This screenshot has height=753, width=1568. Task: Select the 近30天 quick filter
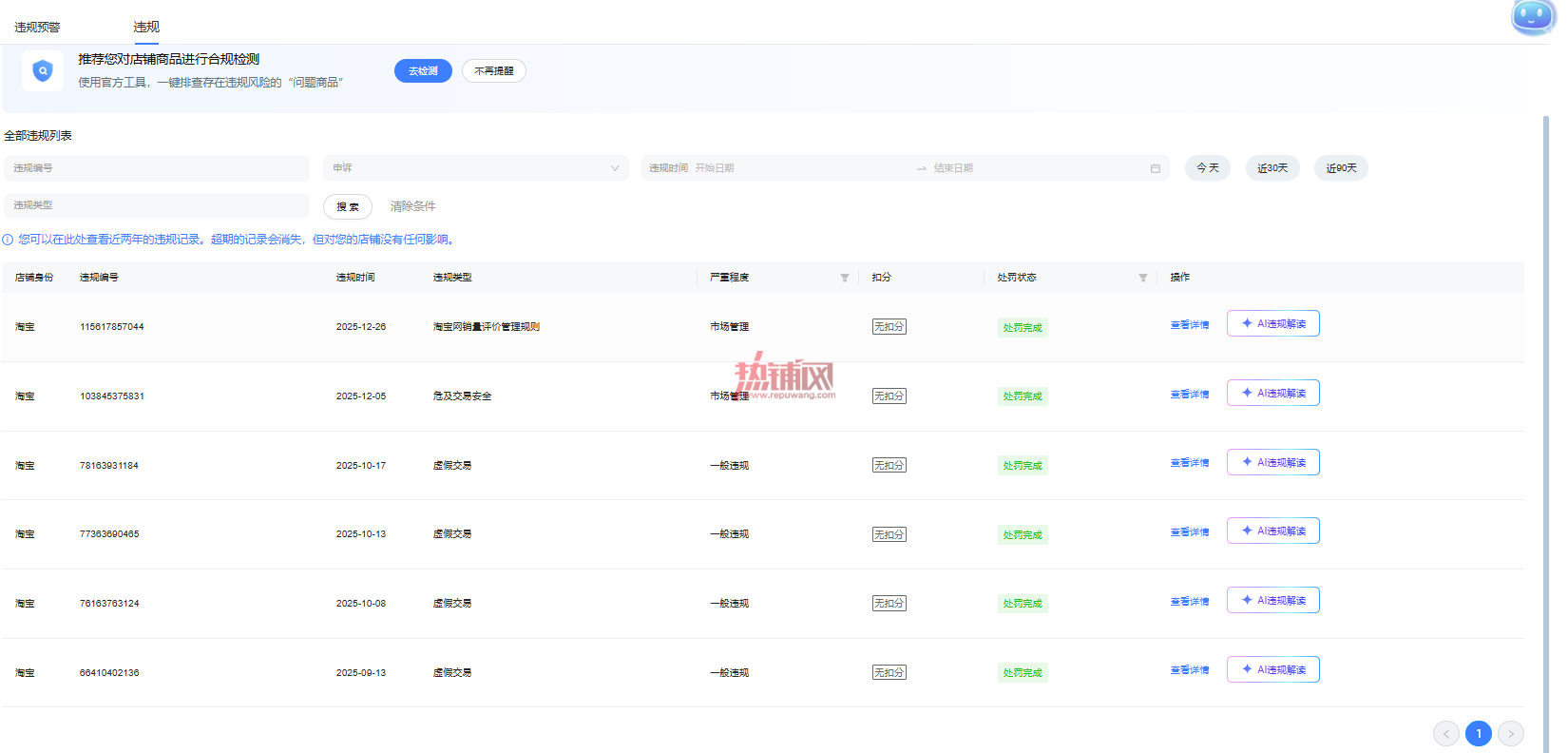[1272, 168]
